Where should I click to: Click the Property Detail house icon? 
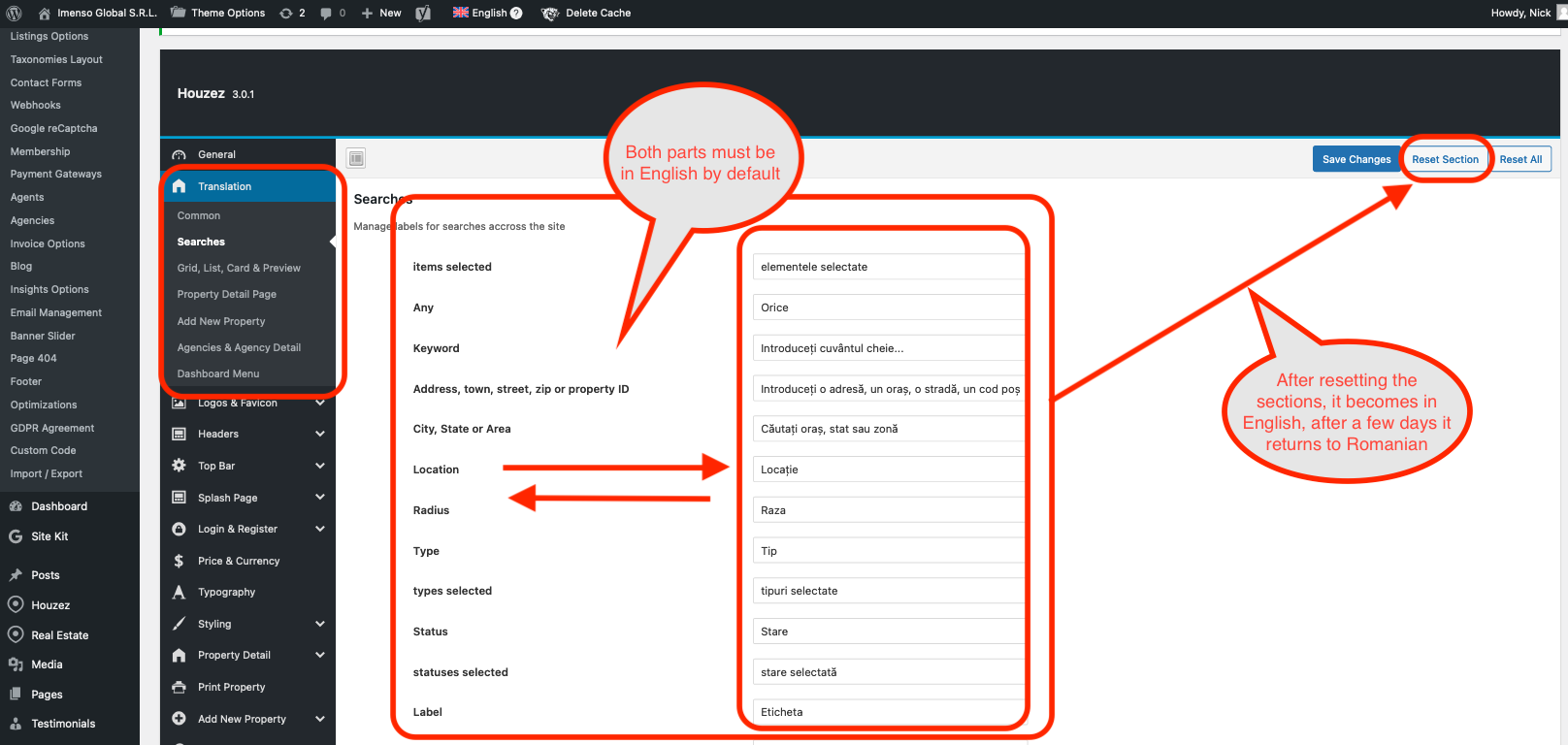pos(179,655)
